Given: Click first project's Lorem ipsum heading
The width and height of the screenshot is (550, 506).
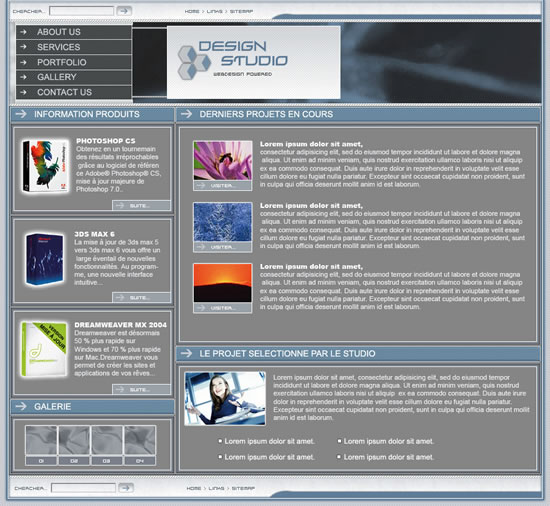Looking at the screenshot, I should click(311, 144).
